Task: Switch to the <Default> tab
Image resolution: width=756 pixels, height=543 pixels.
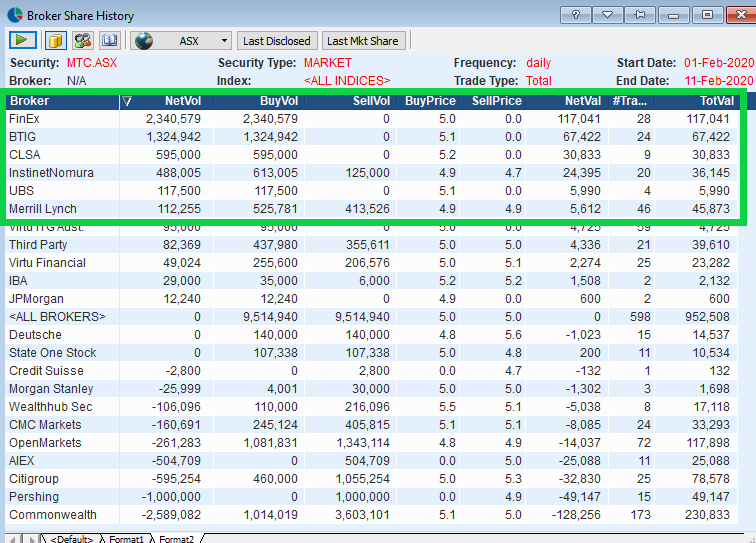Action: point(71,539)
